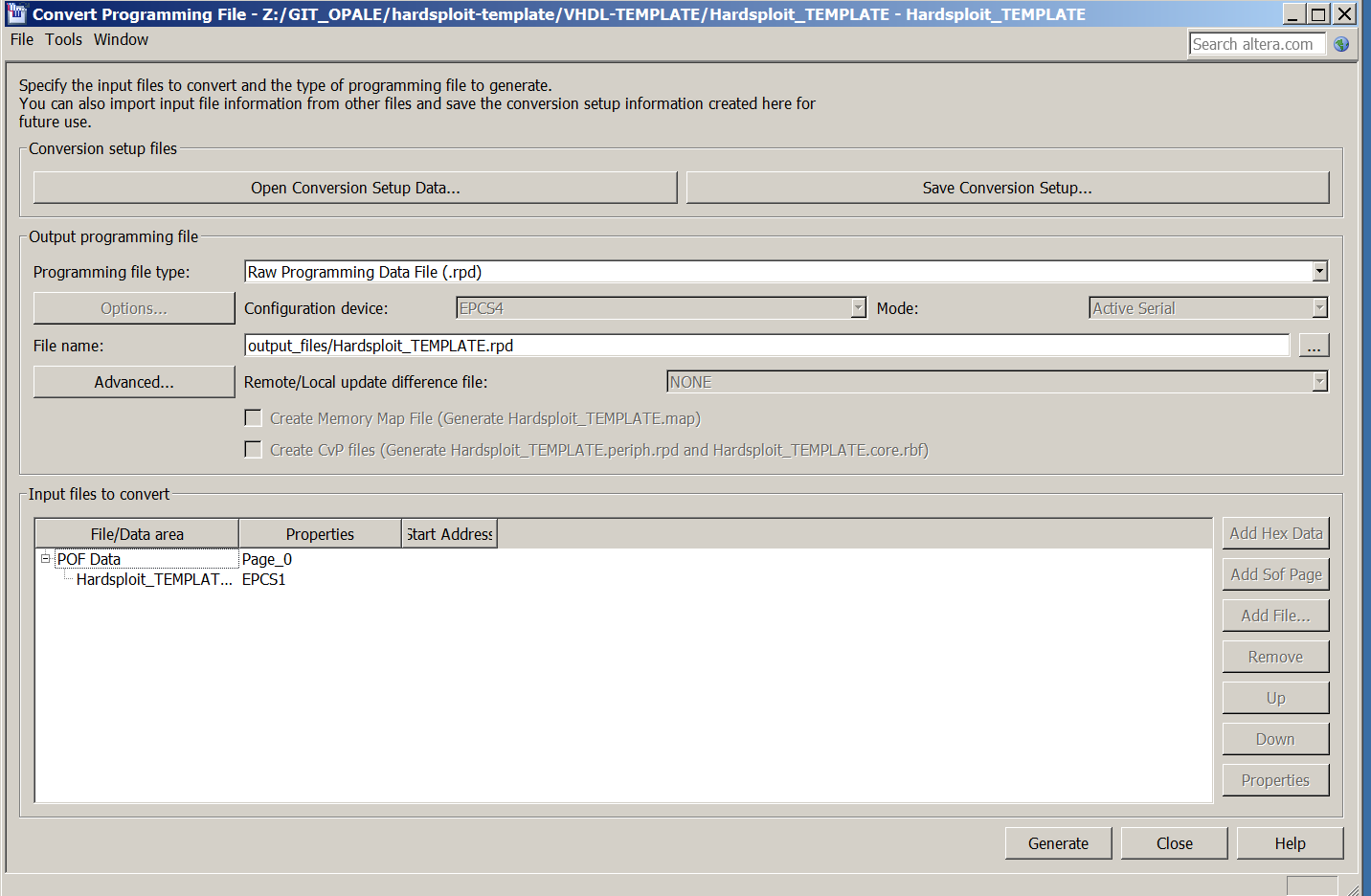Click Open Conversion Setup Data button
The width and height of the screenshot is (1371, 896).
click(x=355, y=188)
